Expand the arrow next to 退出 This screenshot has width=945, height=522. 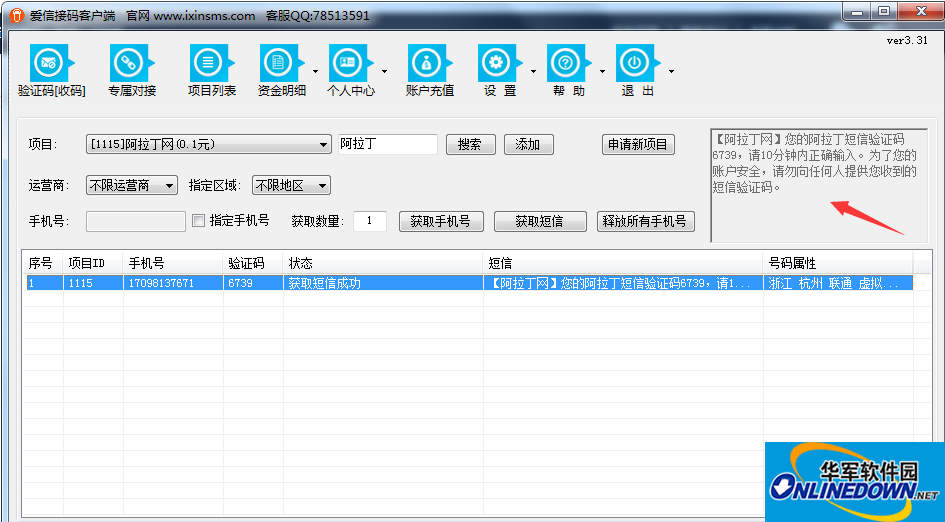click(671, 72)
